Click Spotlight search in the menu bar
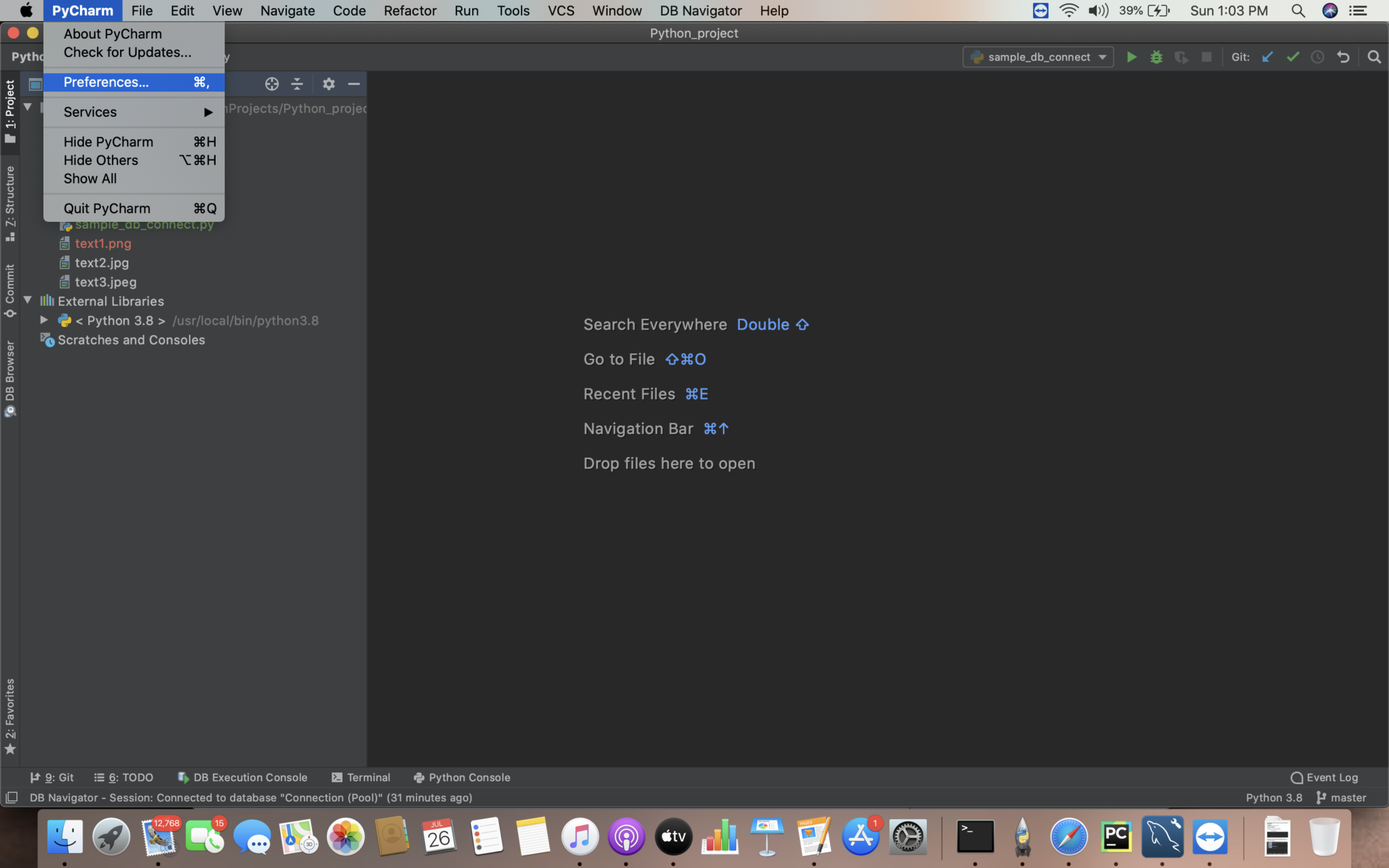This screenshot has height=868, width=1389. pyautogui.click(x=1297, y=11)
